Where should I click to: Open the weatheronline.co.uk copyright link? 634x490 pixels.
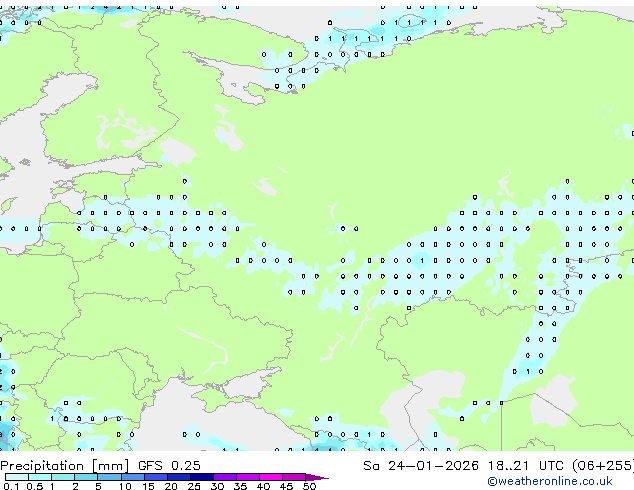point(550,481)
